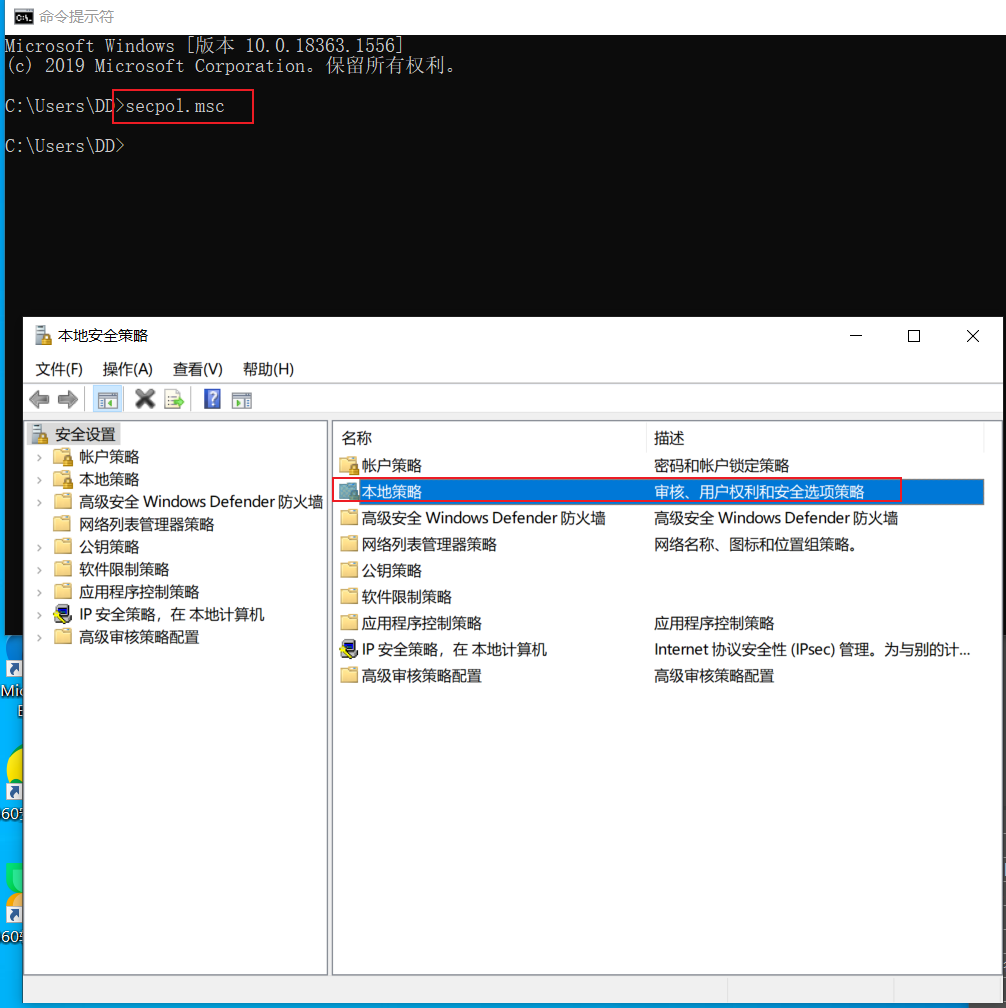Open the 操作(A) menu
1006x1008 pixels.
(x=128, y=370)
